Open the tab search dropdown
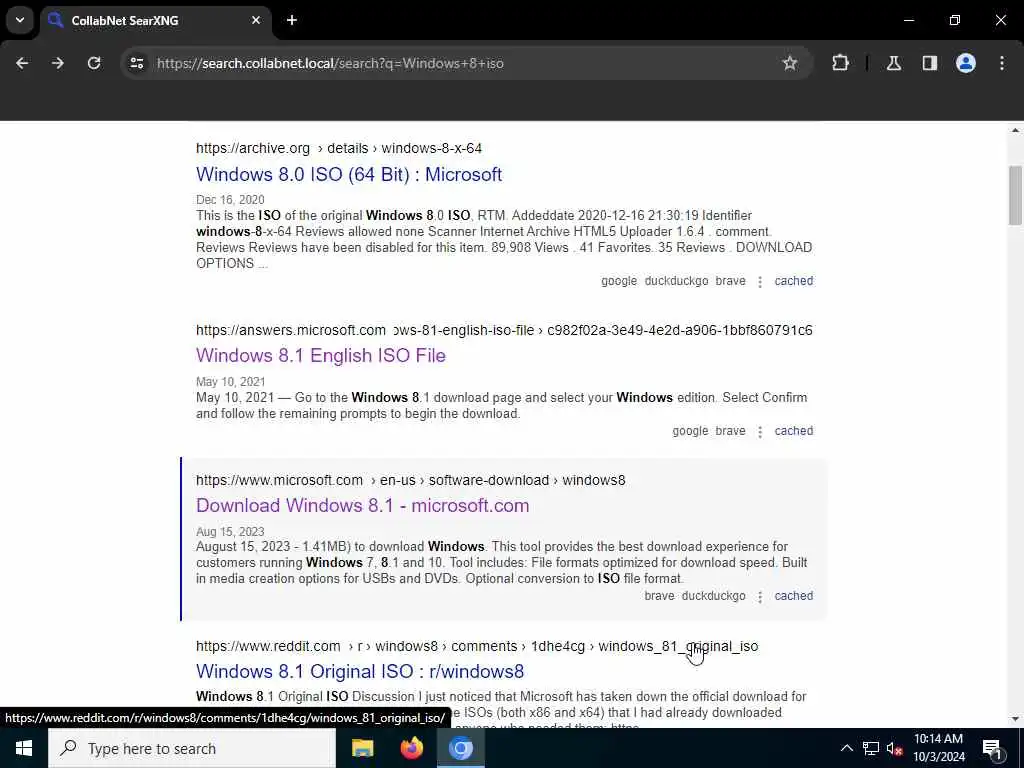Viewport: 1024px width, 768px height. tap(20, 20)
